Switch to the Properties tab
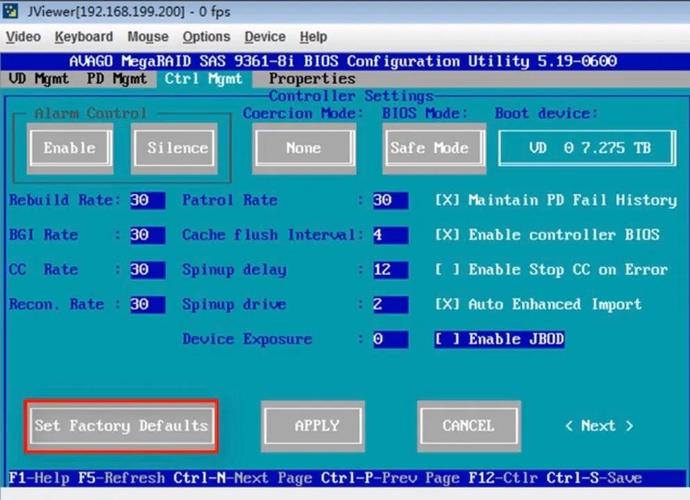 [312, 79]
